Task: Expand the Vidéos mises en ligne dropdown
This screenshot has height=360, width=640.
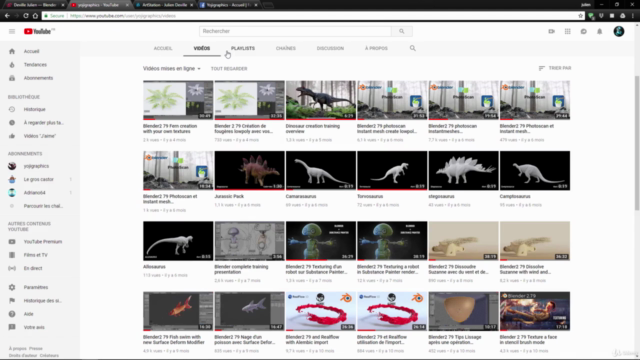Action: (x=171, y=69)
